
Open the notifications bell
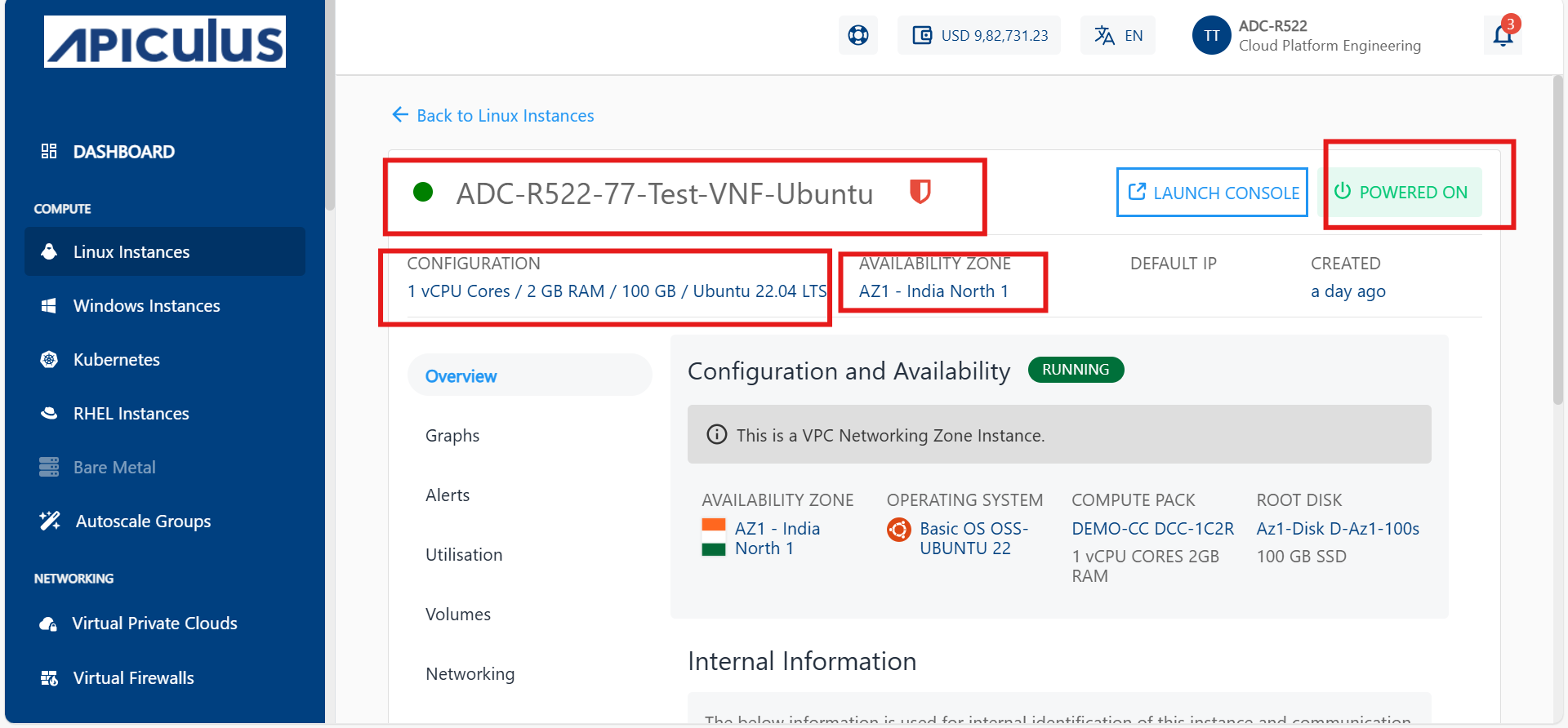tap(1503, 35)
